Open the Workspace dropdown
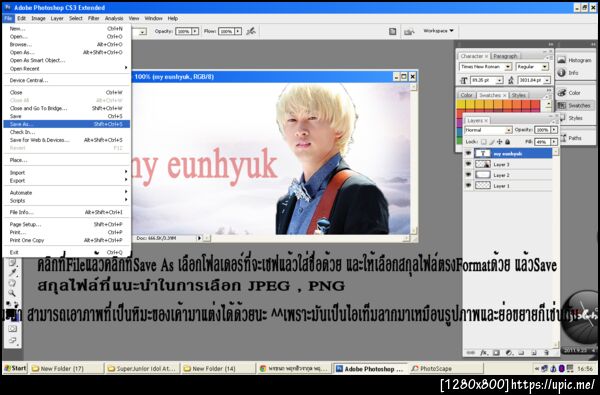The height and width of the screenshot is (395, 600). click(x=438, y=31)
